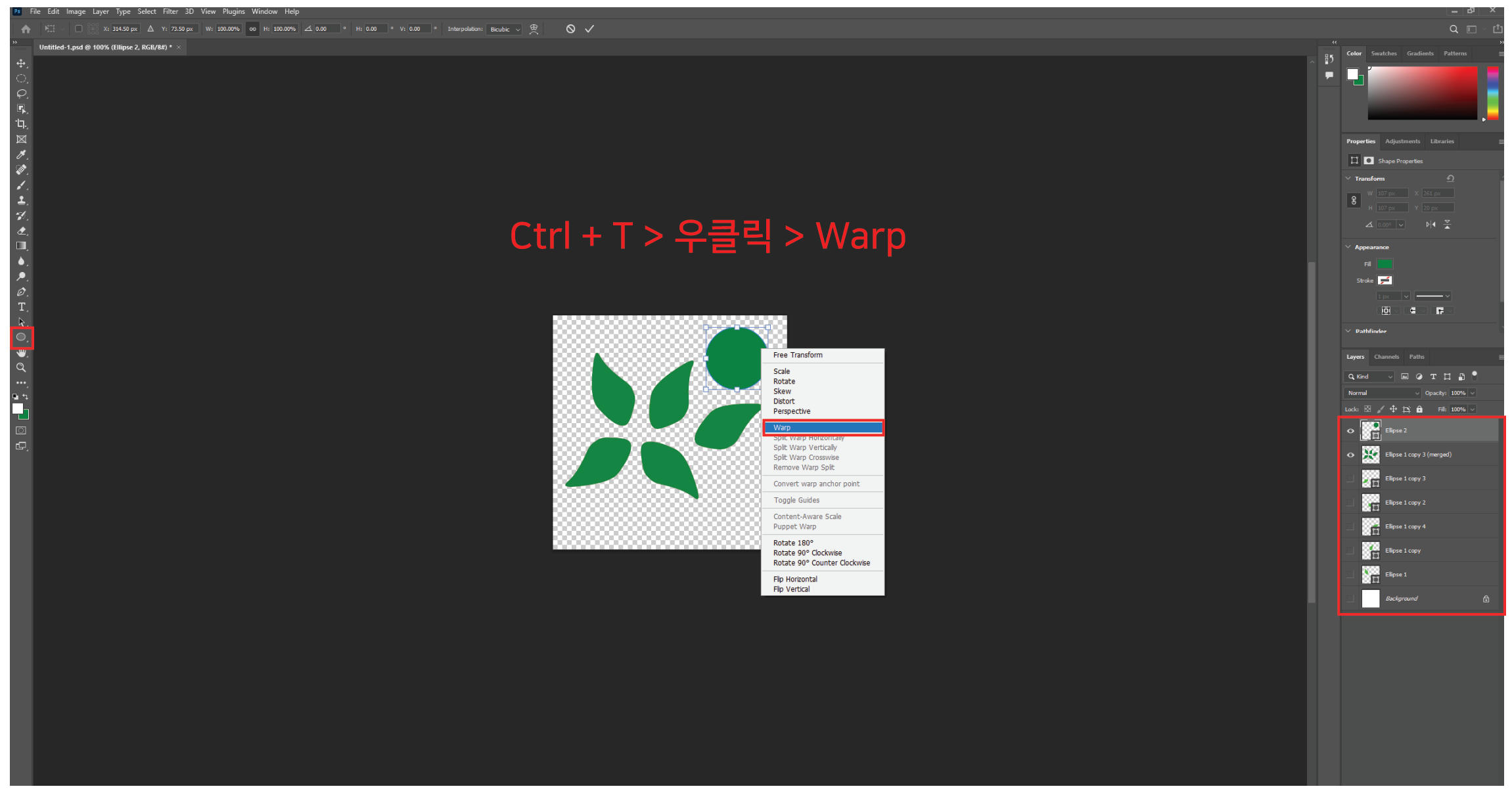Toggle the maintain aspect ratio link between W and H
The image size is (1512, 795).
coord(252,29)
